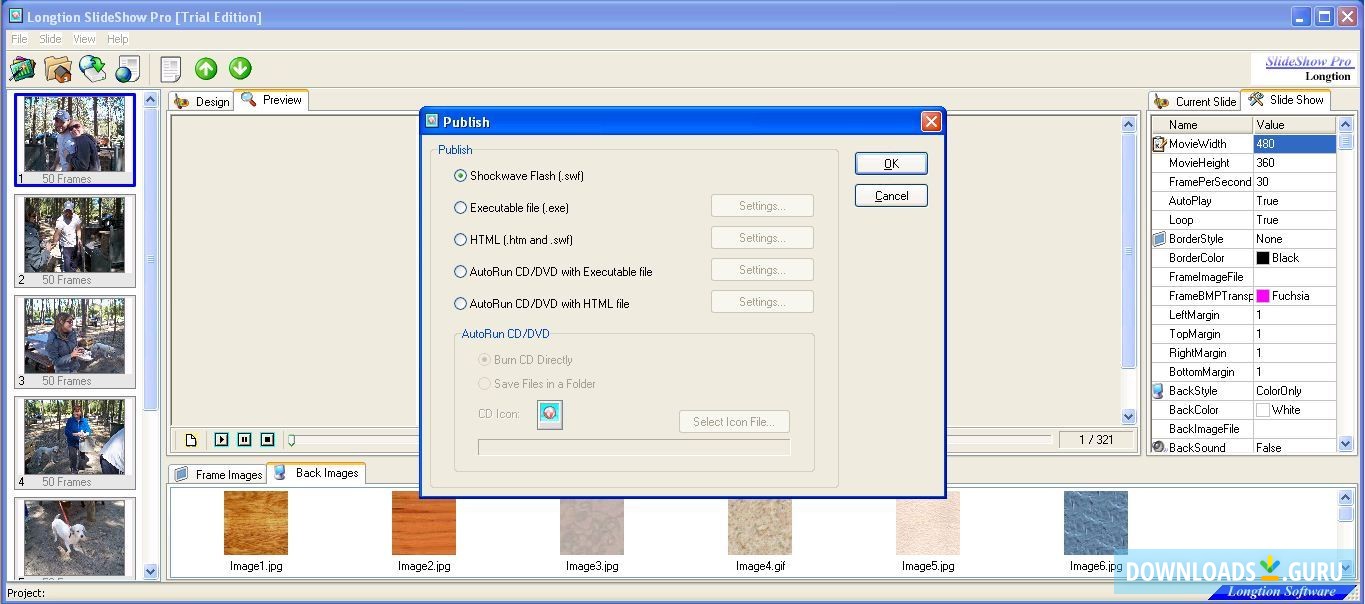Switch to Slide Show properties tab

(x=1287, y=100)
